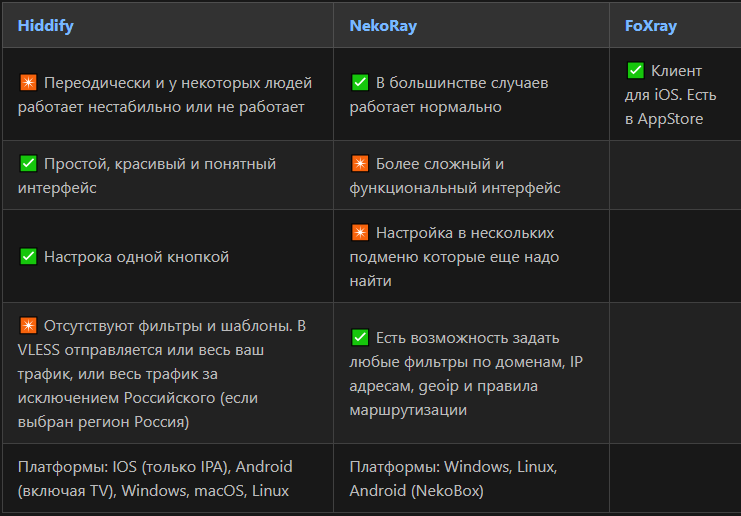This screenshot has width=741, height=516.
Task: Click green checkmark before "Настрока одной кнопкой"
Action: tap(28, 257)
